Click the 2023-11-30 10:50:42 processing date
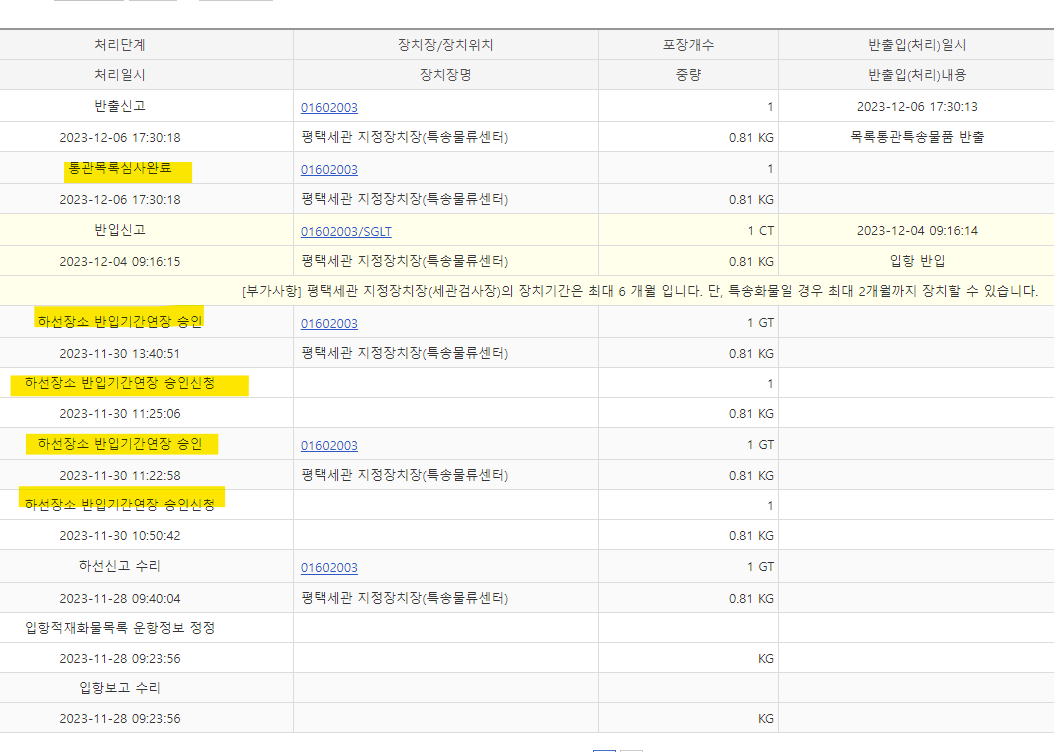This screenshot has height=752, width=1054. pos(120,536)
